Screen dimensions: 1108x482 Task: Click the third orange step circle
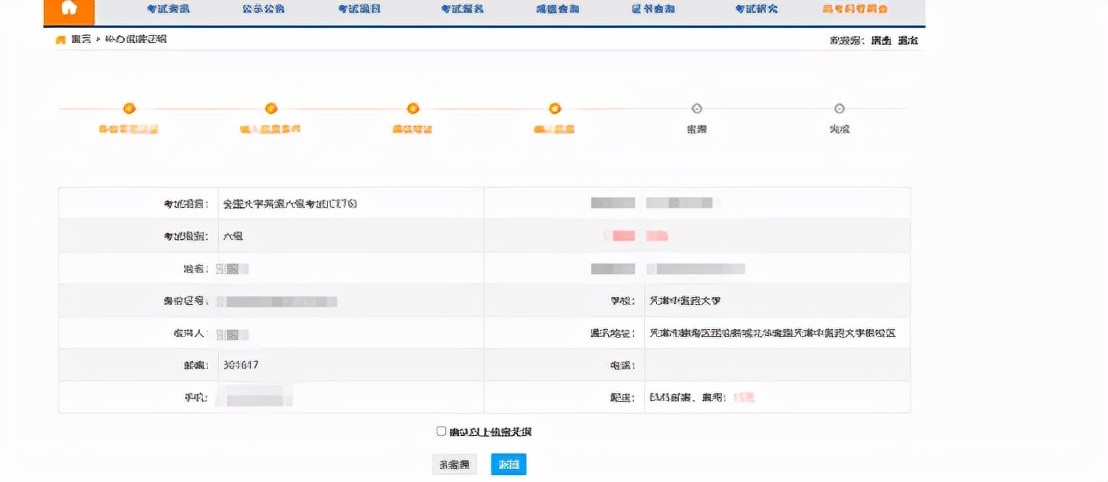(x=413, y=108)
